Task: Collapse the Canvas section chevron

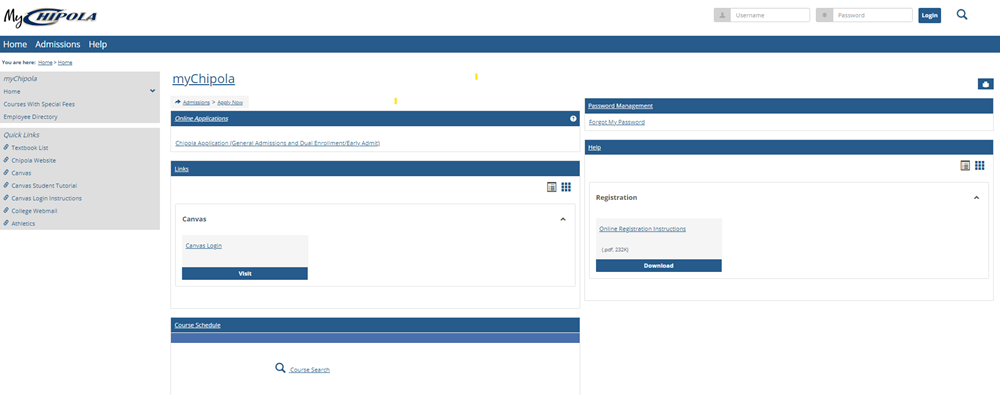Action: point(562,220)
